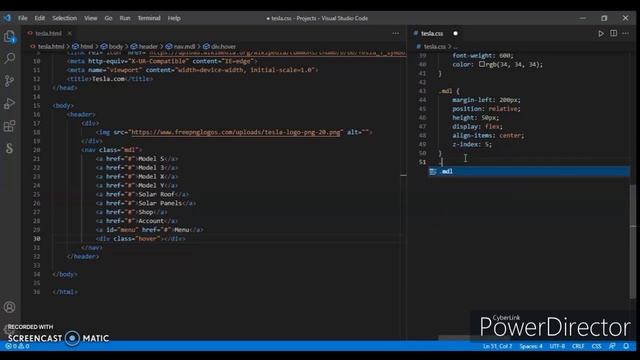This screenshot has width=640, height=360.
Task: Open the Extensions view
Action: pos(9,126)
